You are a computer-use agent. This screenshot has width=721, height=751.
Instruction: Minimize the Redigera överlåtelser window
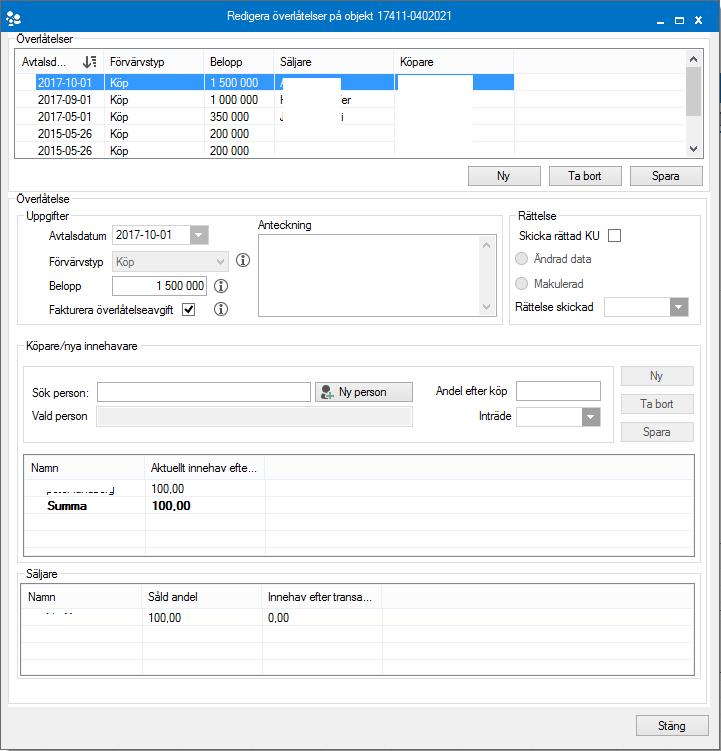click(660, 21)
